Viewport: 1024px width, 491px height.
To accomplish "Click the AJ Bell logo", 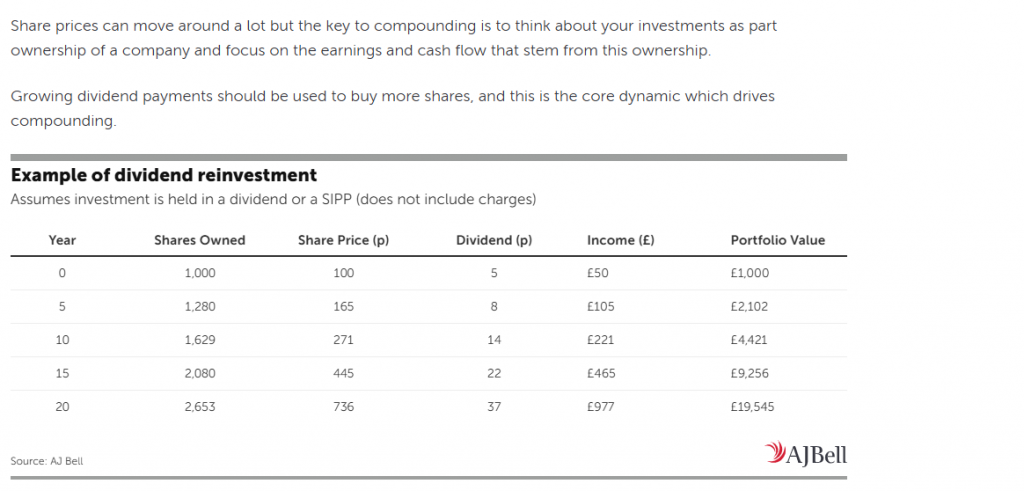I will pyautogui.click(x=805, y=453).
